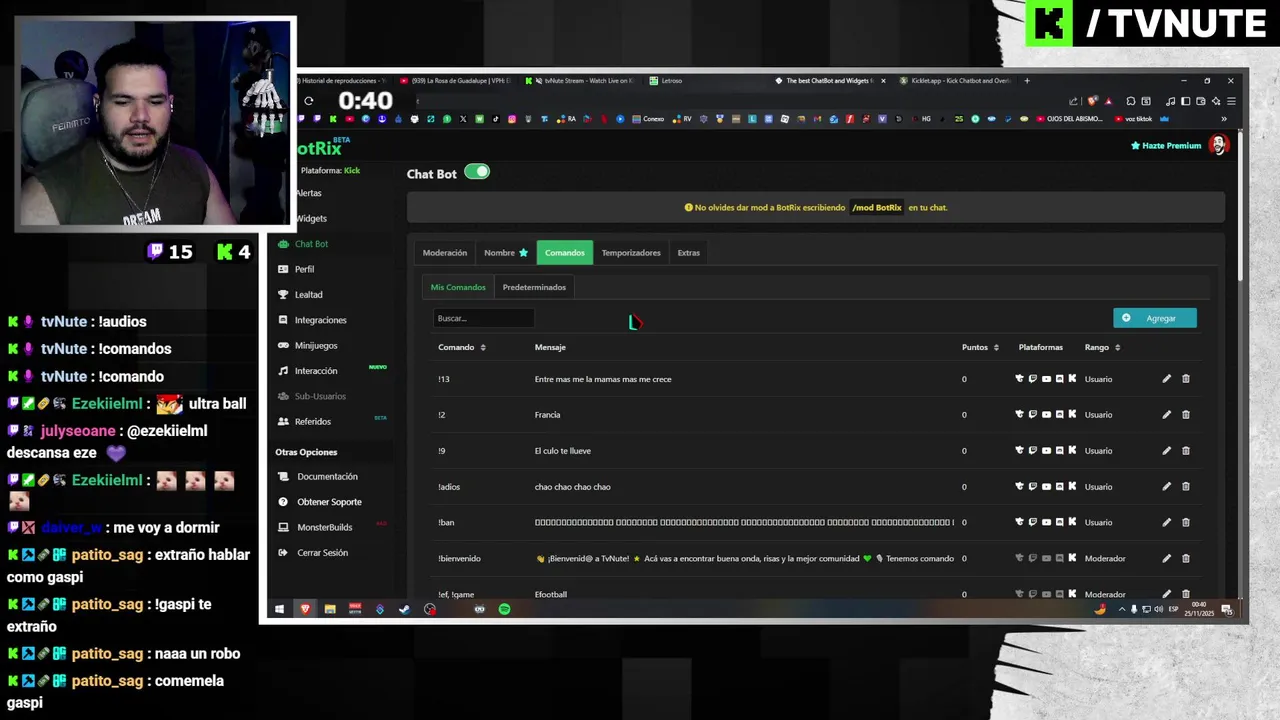Open the Temporizadores tab
Viewport: 1280px width, 720px height.
[631, 253]
